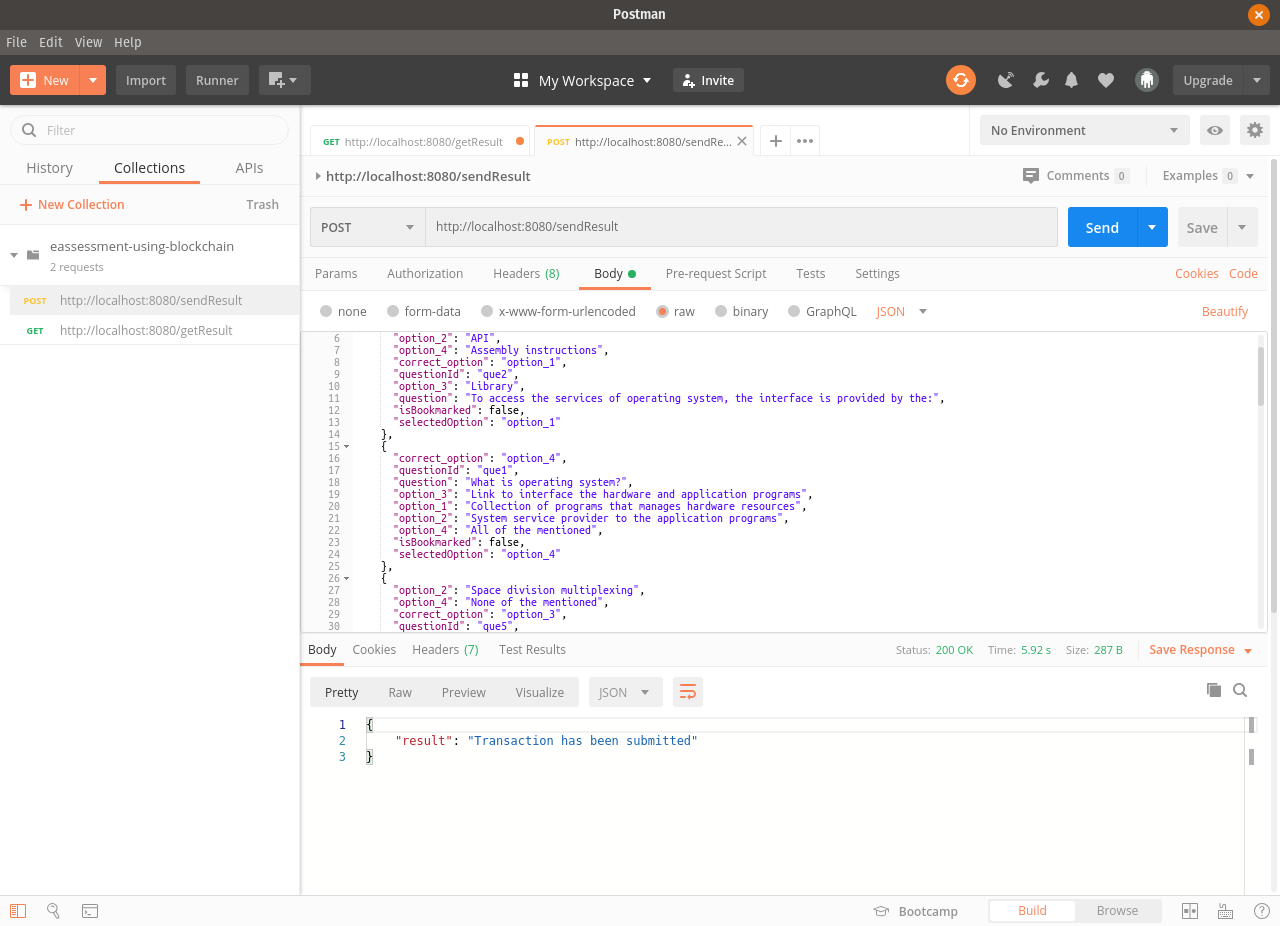Click the Beautify link
1280x926 pixels.
[1225, 311]
